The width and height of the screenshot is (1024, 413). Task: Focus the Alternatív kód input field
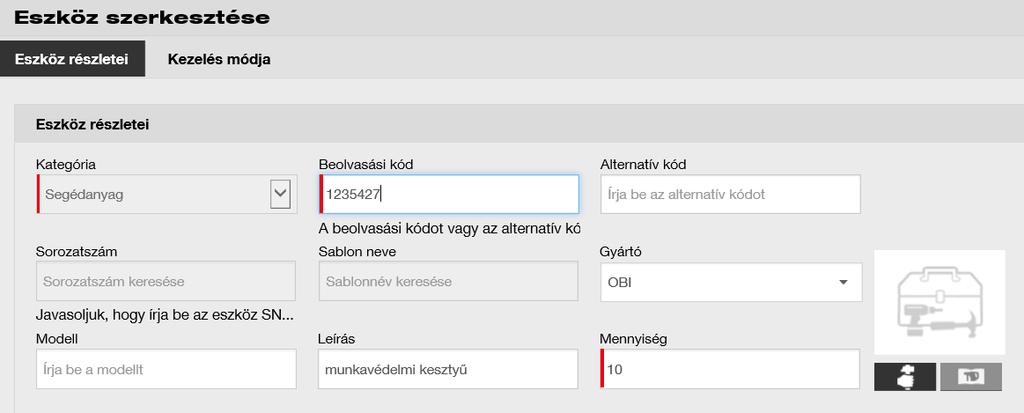[x=730, y=194]
